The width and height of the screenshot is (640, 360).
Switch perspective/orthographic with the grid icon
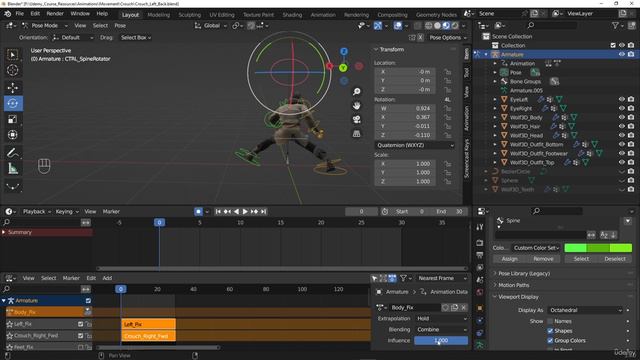point(357,133)
